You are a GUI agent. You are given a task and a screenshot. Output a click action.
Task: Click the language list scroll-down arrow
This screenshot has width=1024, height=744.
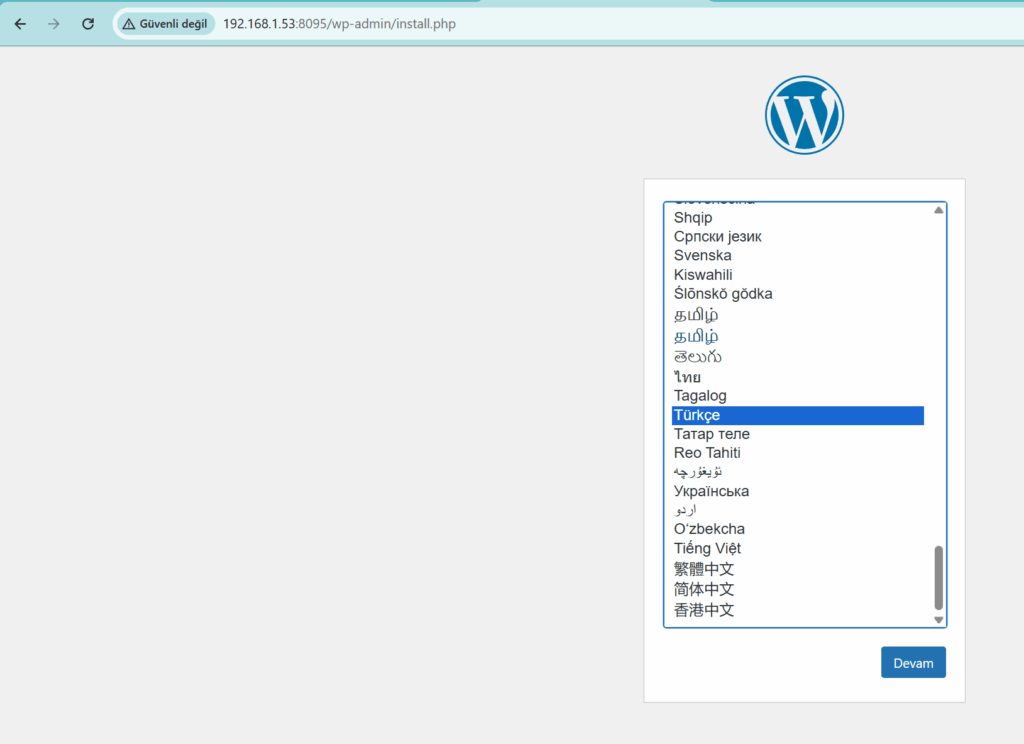point(938,620)
